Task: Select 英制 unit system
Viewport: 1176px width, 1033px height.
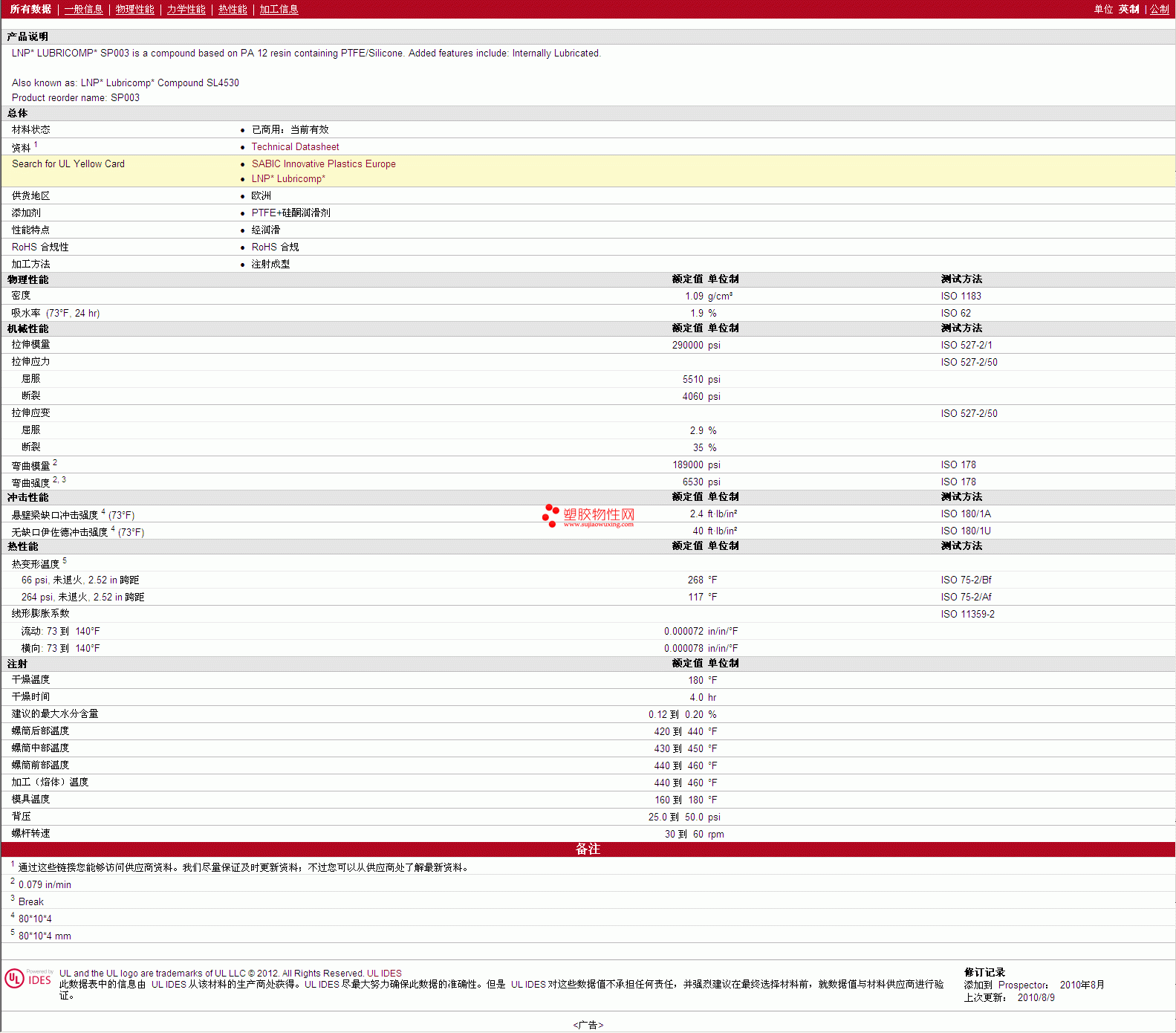Action: [1129, 9]
